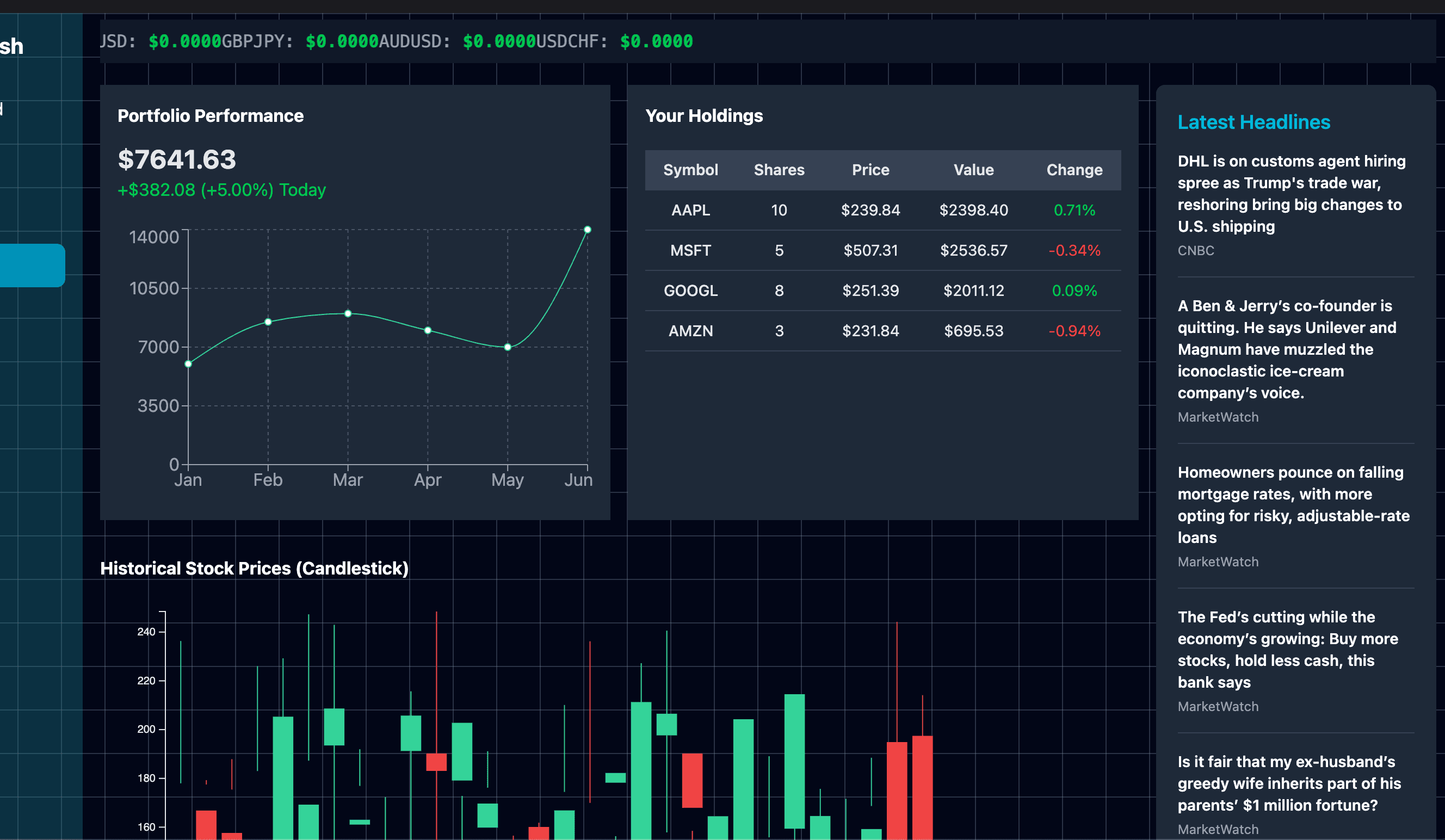Click the Apr data point on portfolio chart
Screen dimensions: 1445x840
point(428,330)
